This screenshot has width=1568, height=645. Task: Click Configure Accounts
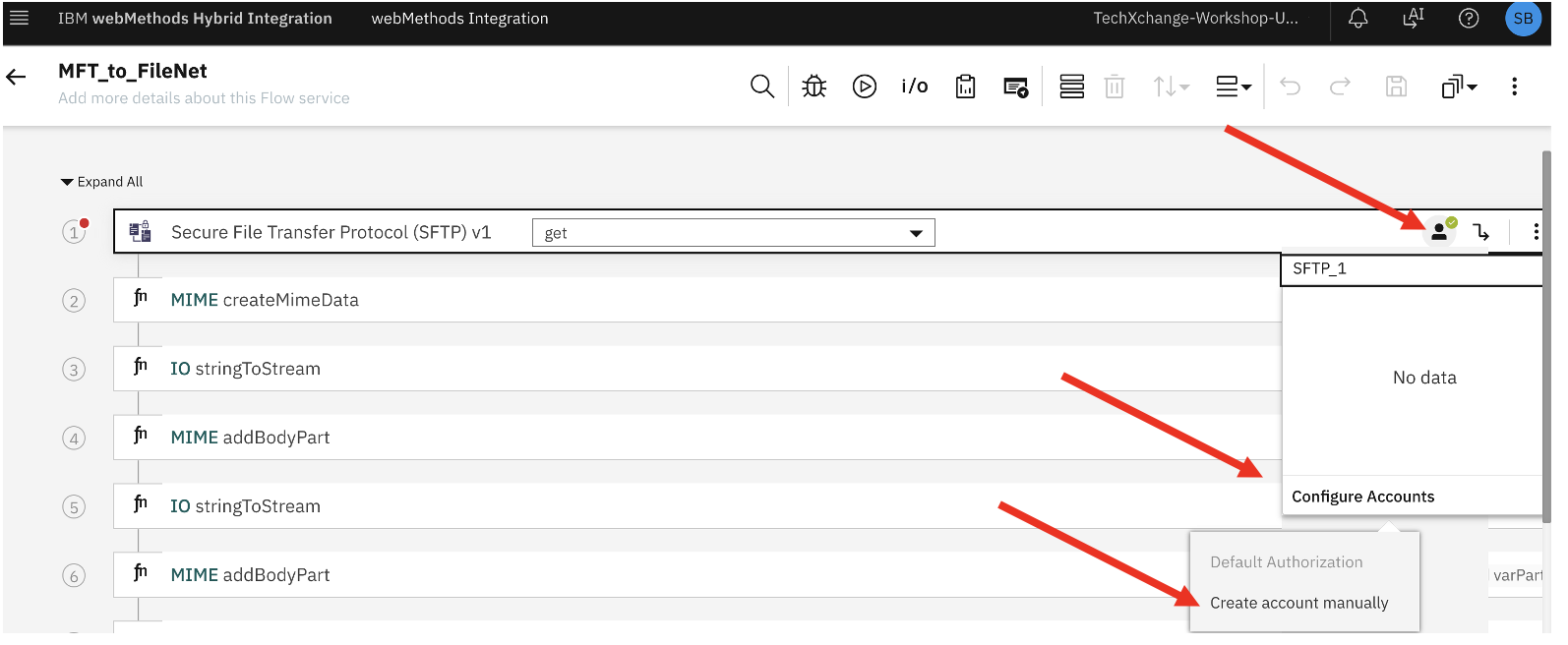(1362, 497)
